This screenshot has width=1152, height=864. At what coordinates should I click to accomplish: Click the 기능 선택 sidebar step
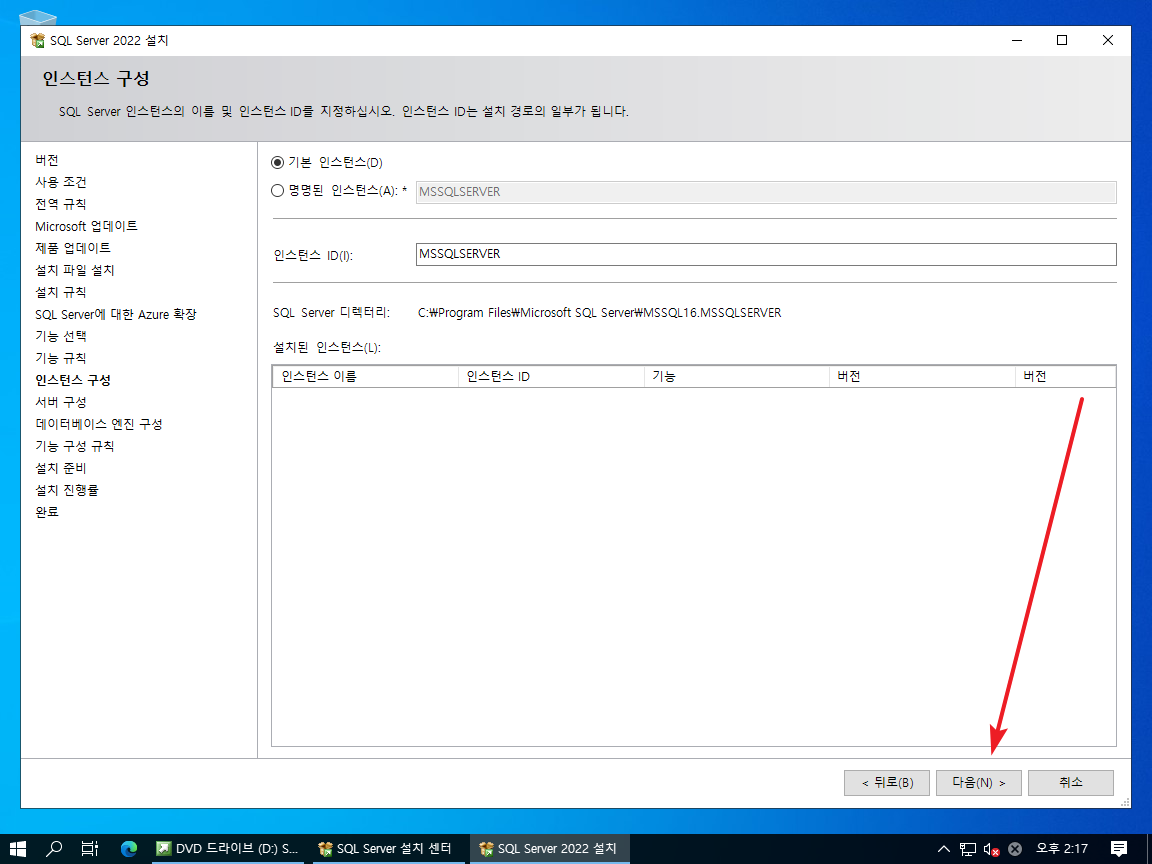61,336
